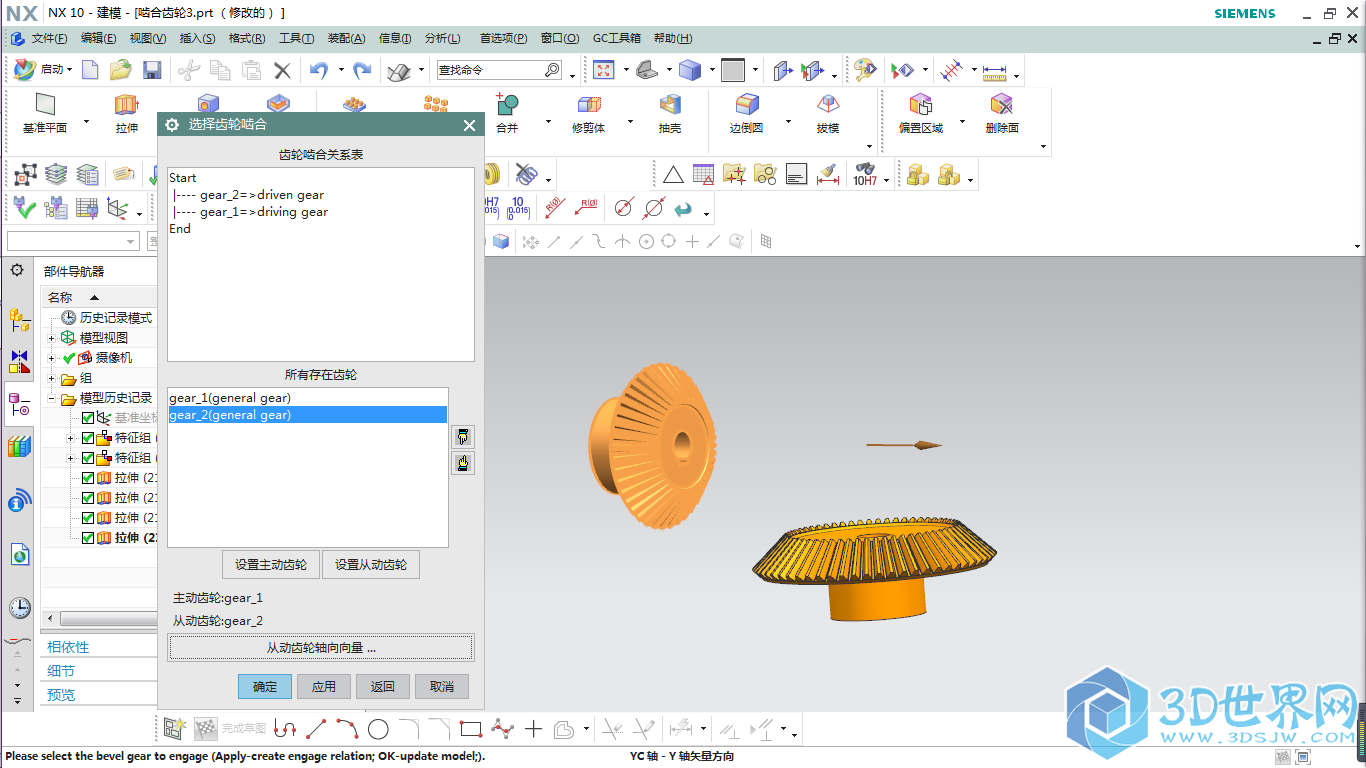
Task: Open the GC工具箱 menu
Action: 617,38
